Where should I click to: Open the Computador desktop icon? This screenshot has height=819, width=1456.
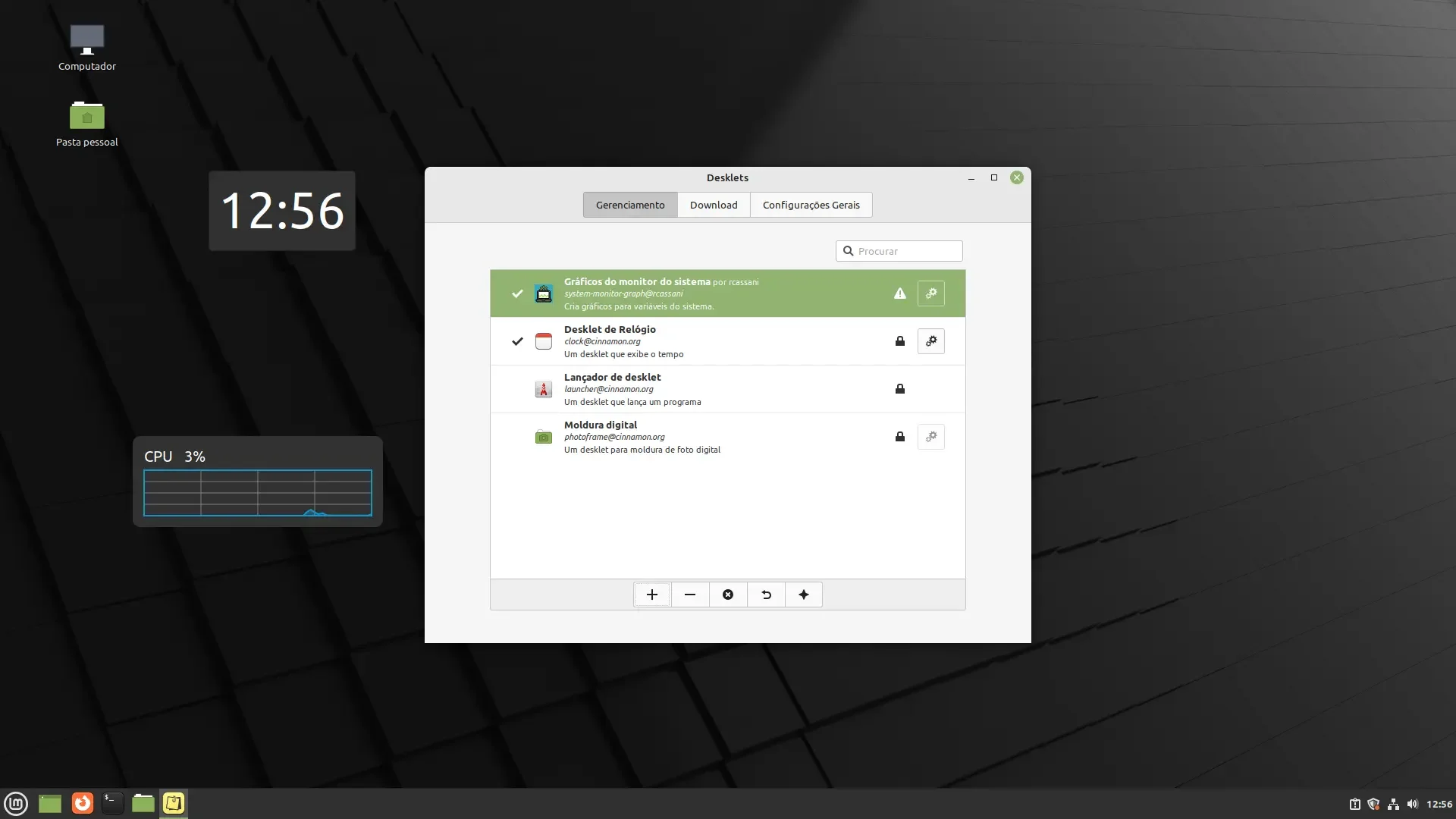pos(87,48)
